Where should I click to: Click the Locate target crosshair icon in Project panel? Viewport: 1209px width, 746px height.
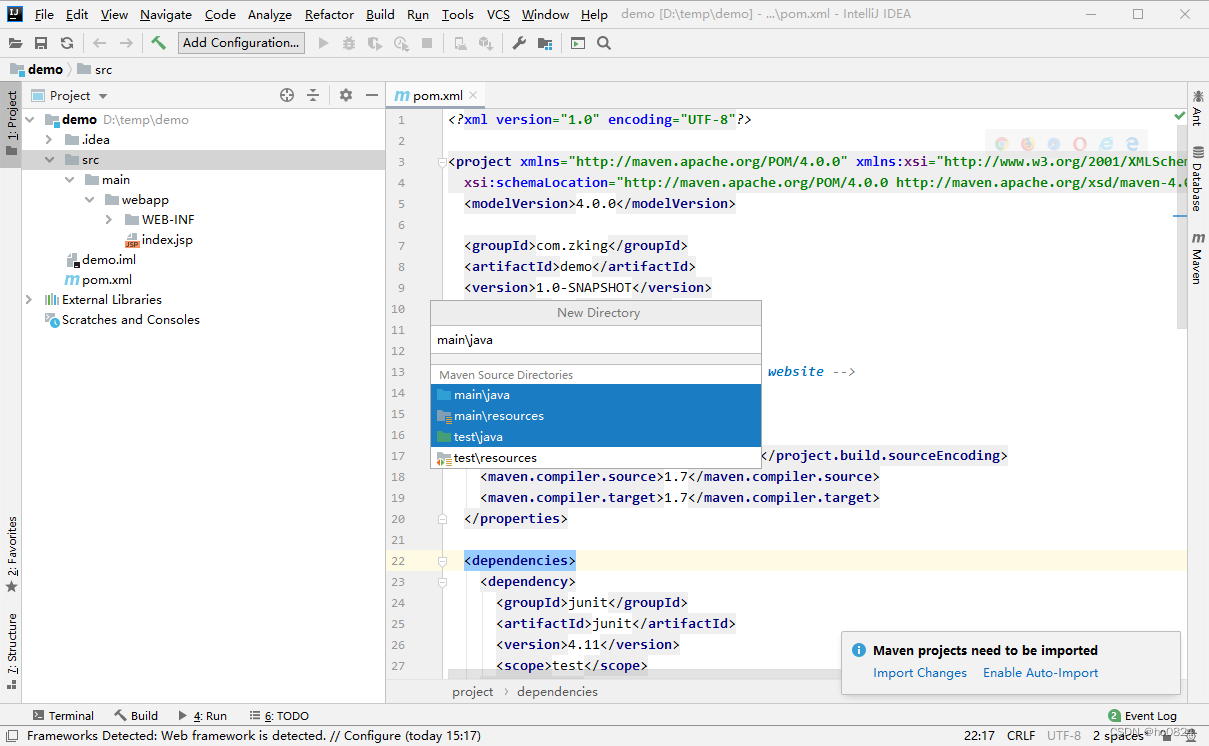click(x=287, y=95)
